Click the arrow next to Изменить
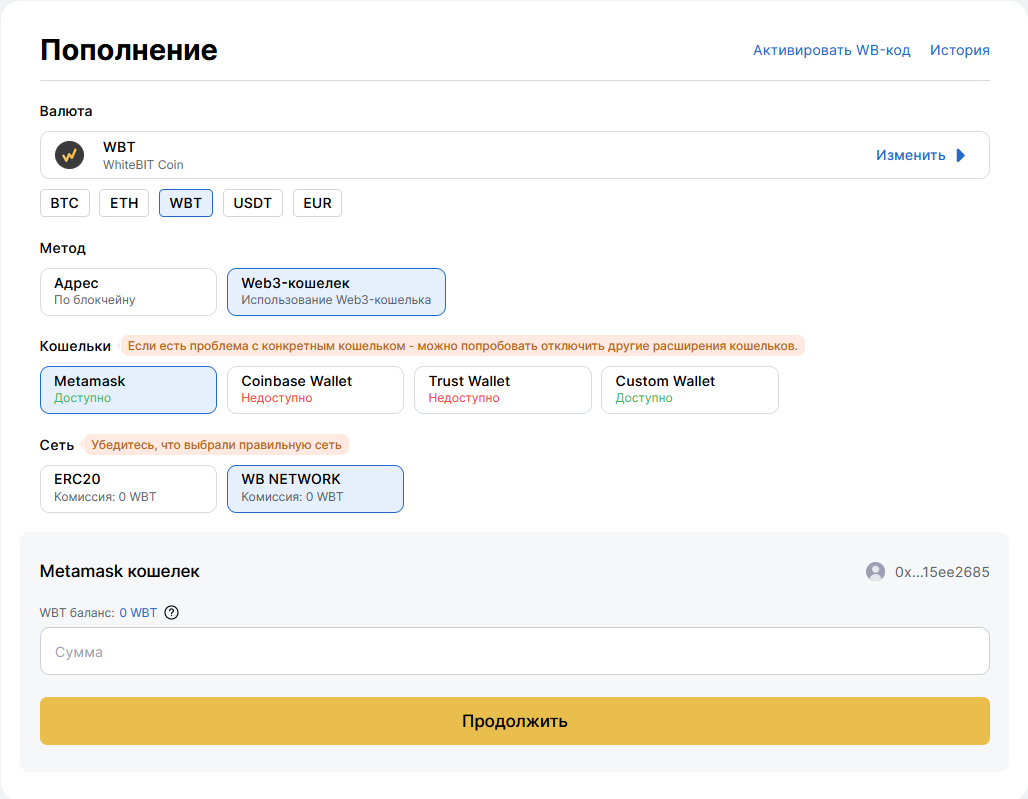The width and height of the screenshot is (1028, 799). click(x=960, y=155)
